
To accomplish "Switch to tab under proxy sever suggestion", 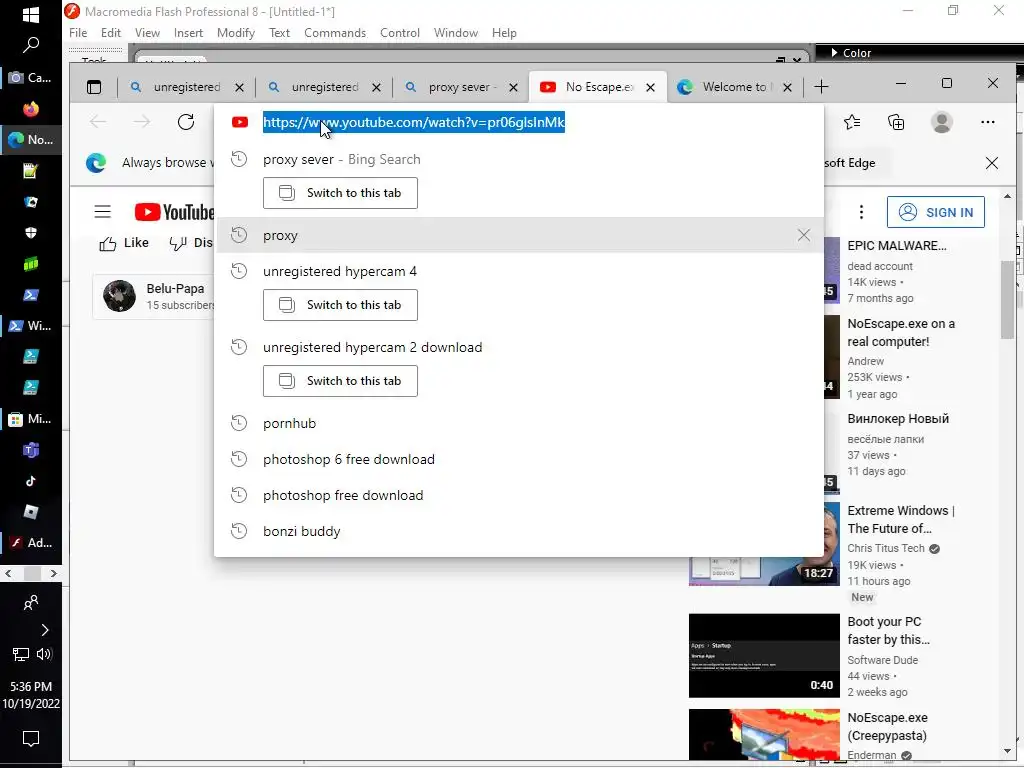I will [x=340, y=193].
